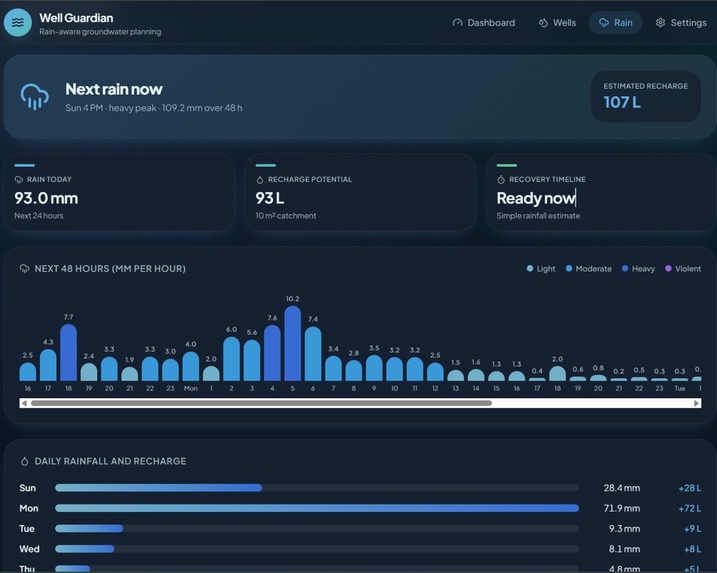Click the gear icon in Settings nav
Viewport: 717px width, 573px height.
point(660,22)
